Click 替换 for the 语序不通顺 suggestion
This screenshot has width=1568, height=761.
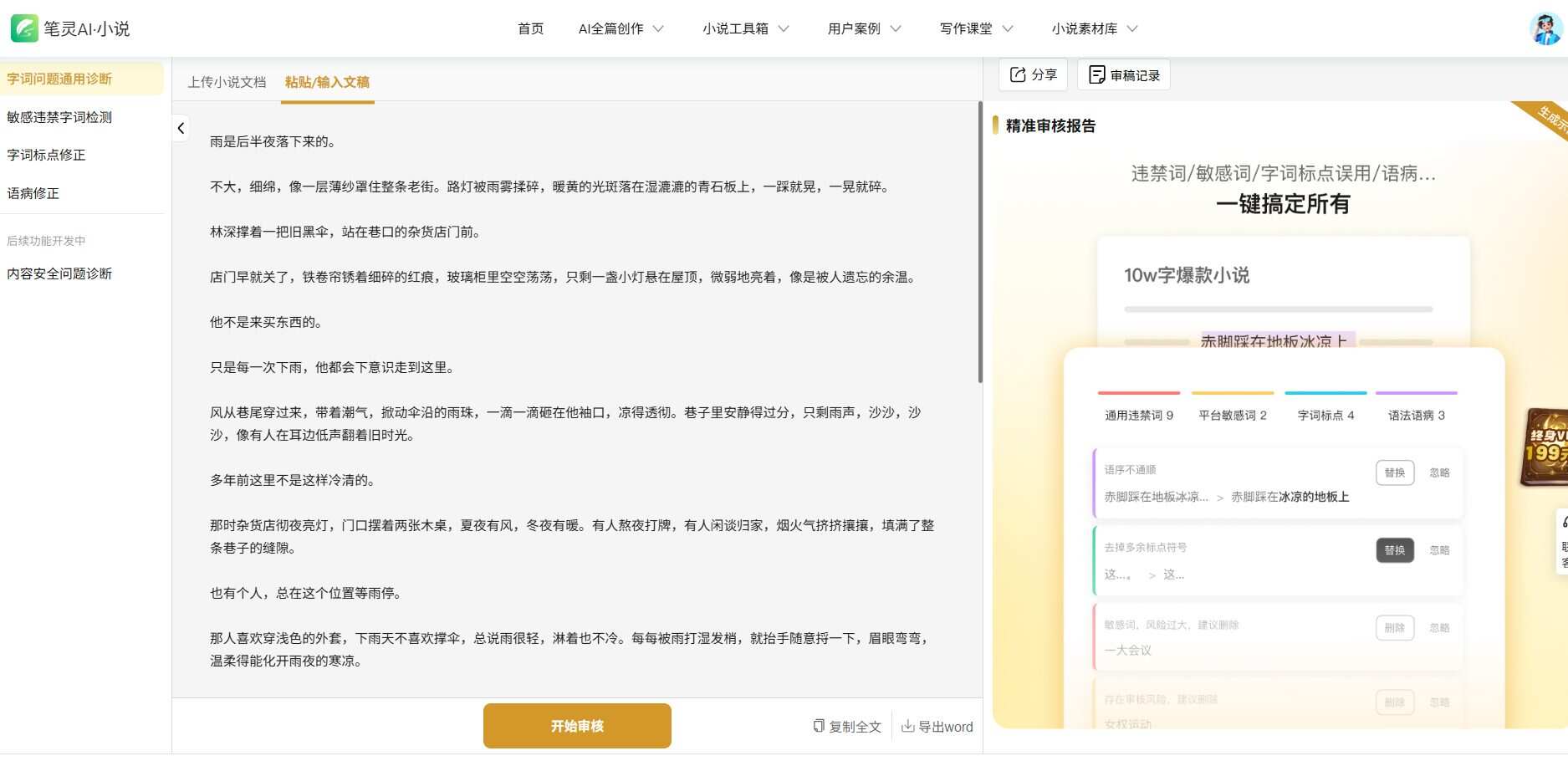[x=1395, y=472]
